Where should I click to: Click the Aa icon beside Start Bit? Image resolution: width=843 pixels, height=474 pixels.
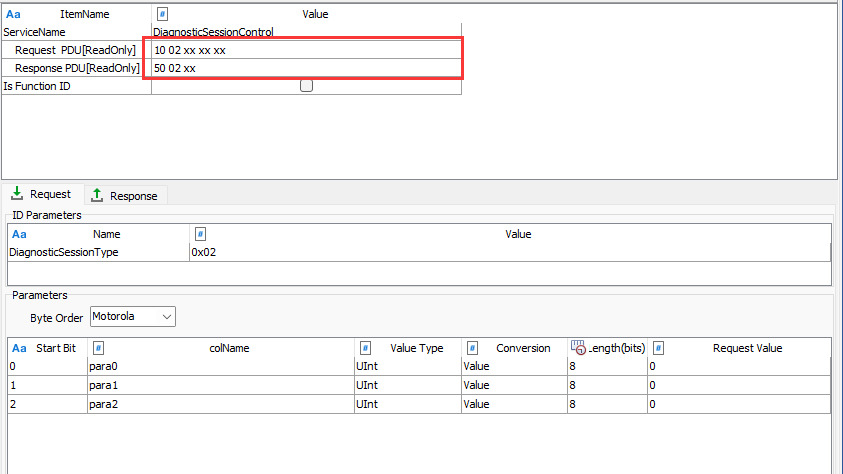point(19,348)
